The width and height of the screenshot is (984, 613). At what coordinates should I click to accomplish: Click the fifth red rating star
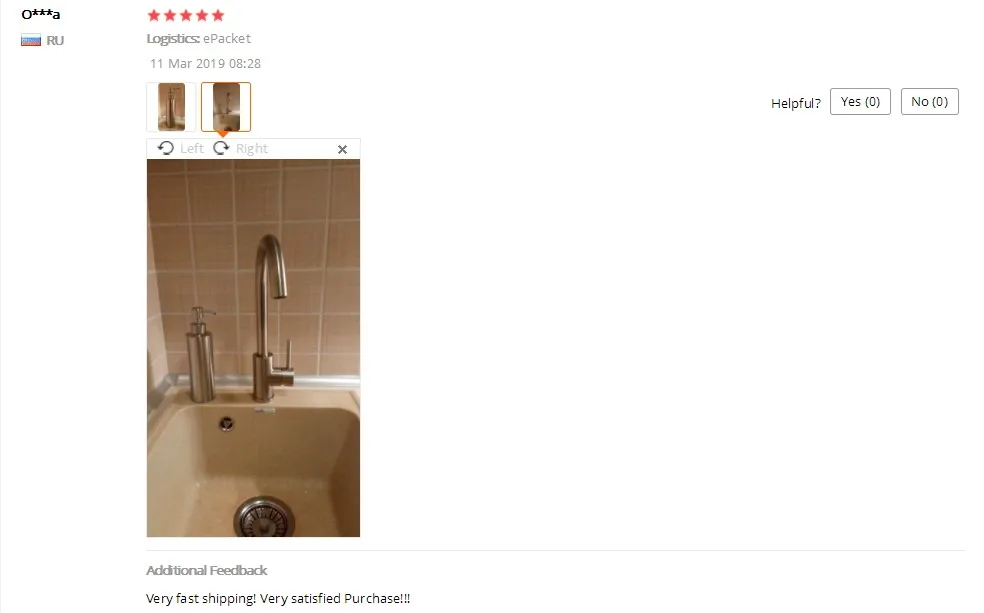(x=218, y=15)
